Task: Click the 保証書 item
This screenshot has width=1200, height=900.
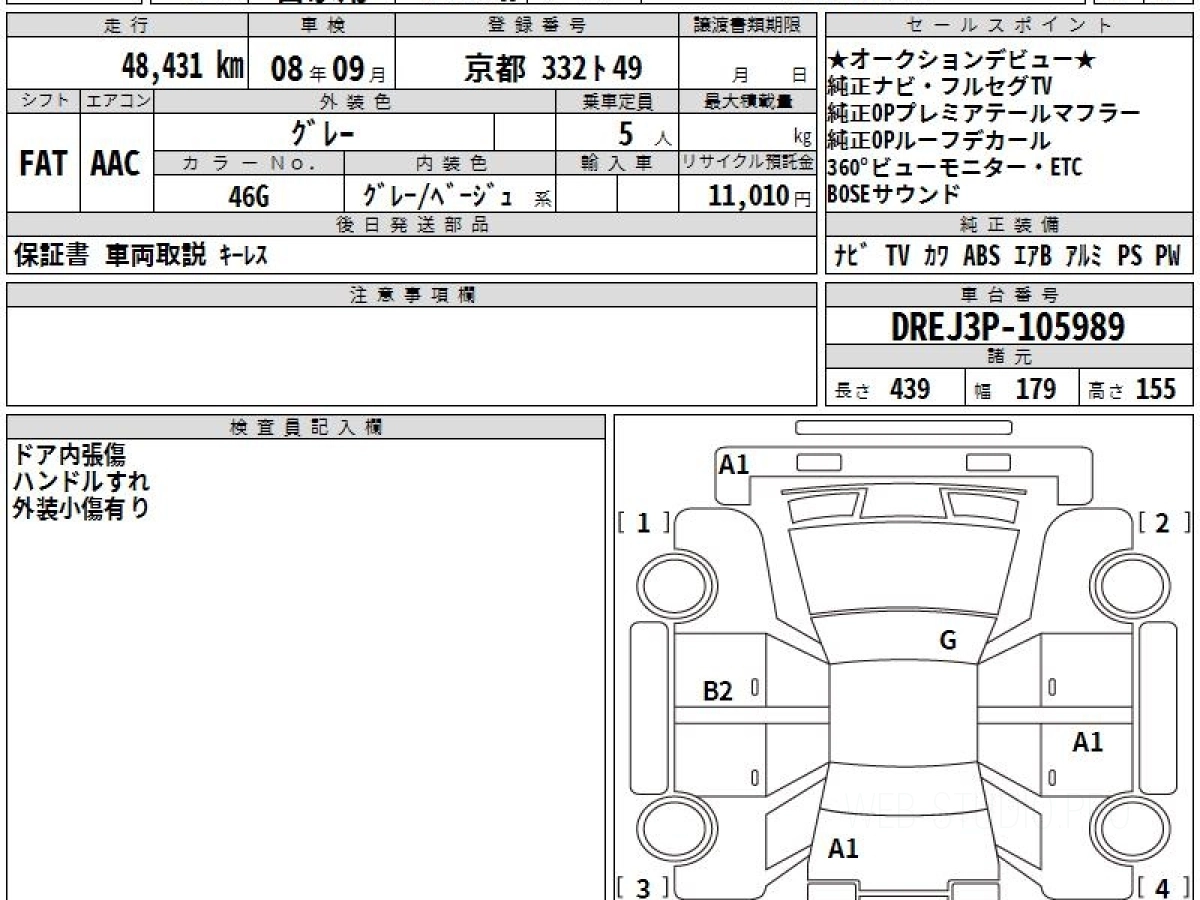Action: pos(52,256)
